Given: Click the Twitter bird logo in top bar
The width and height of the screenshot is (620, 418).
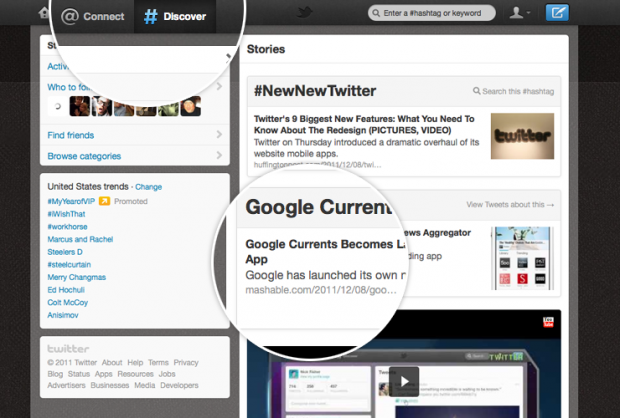Looking at the screenshot, I should [304, 12].
